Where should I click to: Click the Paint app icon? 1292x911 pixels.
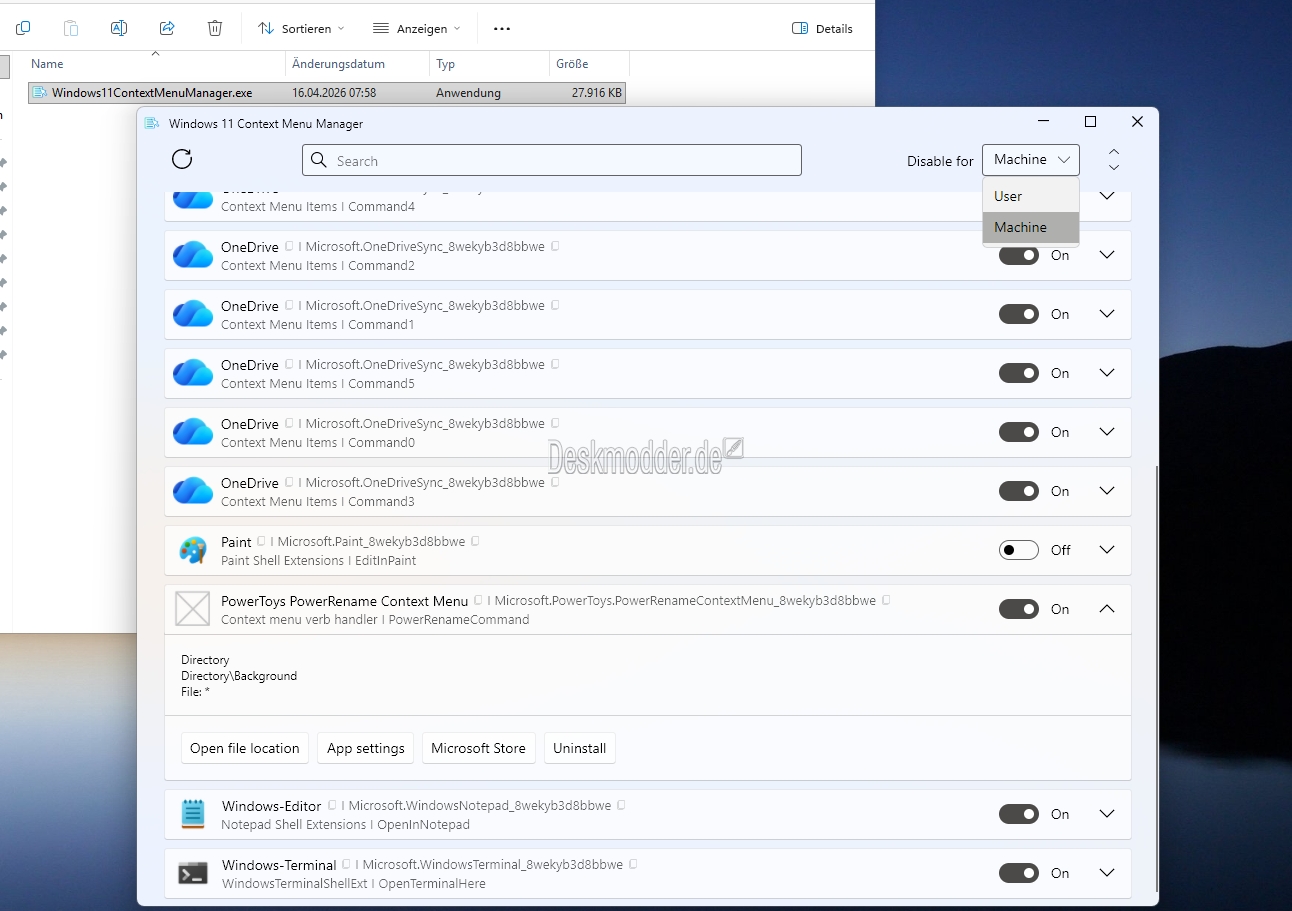click(192, 550)
